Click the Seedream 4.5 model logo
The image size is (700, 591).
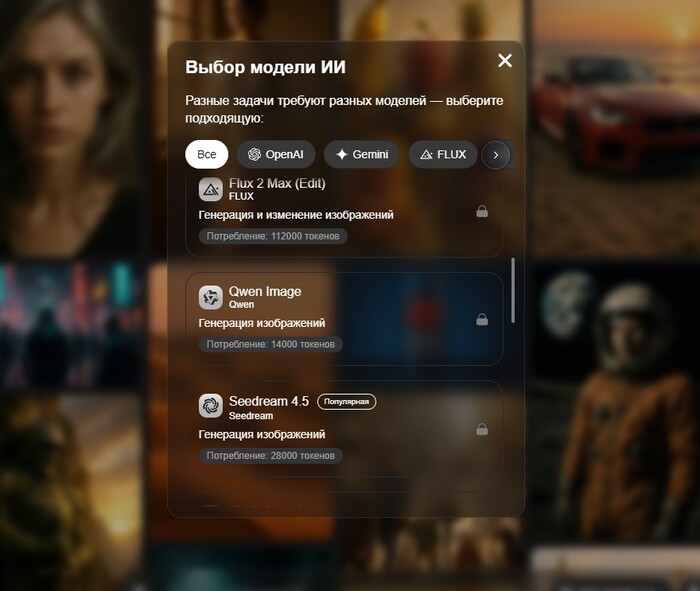point(210,405)
